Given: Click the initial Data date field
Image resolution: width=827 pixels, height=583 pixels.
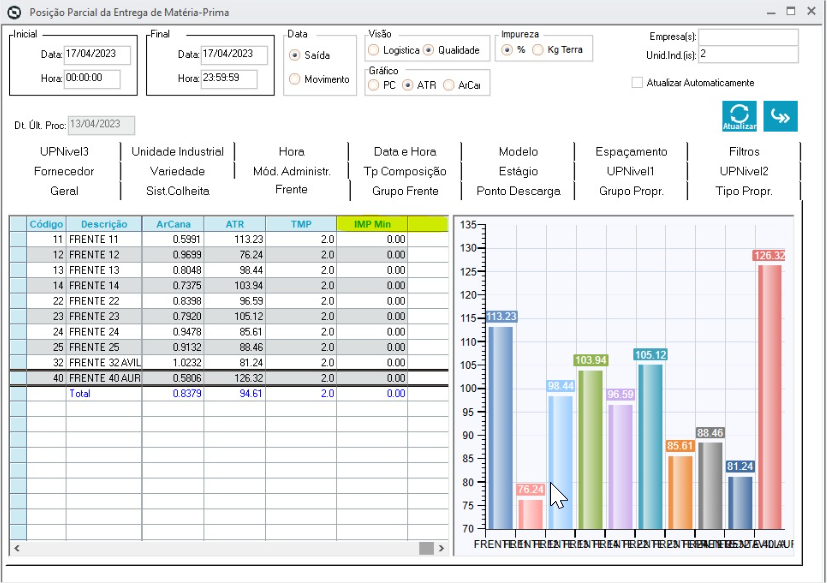Looking at the screenshot, I should [97, 54].
